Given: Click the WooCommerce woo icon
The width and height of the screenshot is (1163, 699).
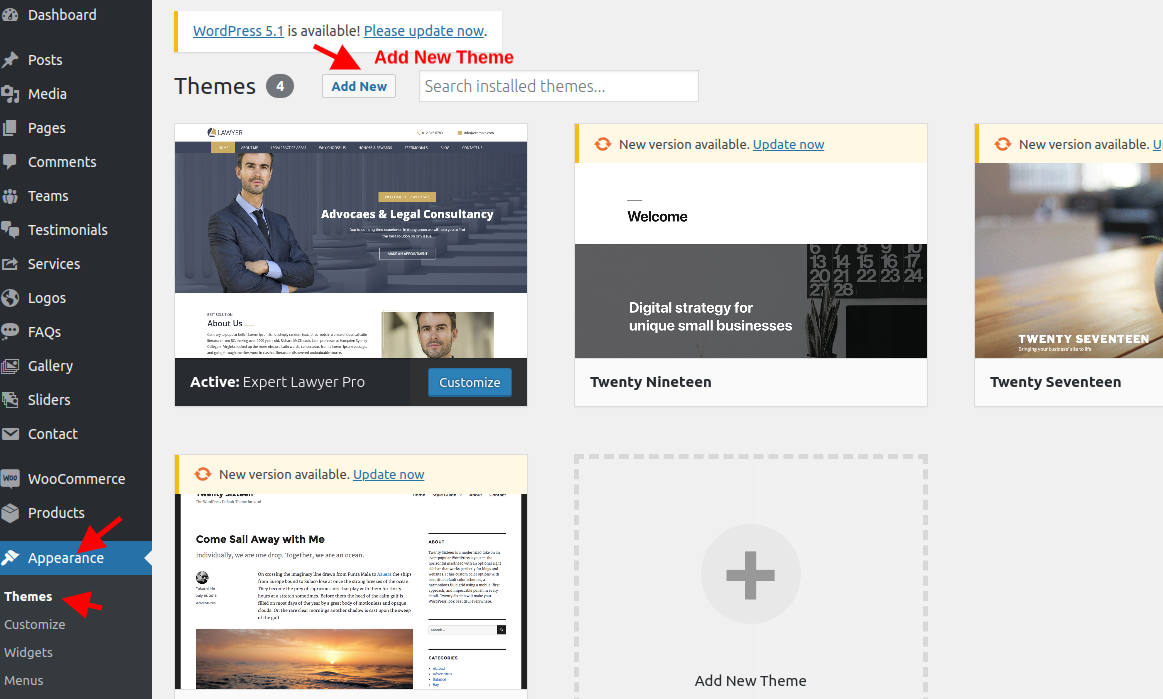Looking at the screenshot, I should pos(10,479).
